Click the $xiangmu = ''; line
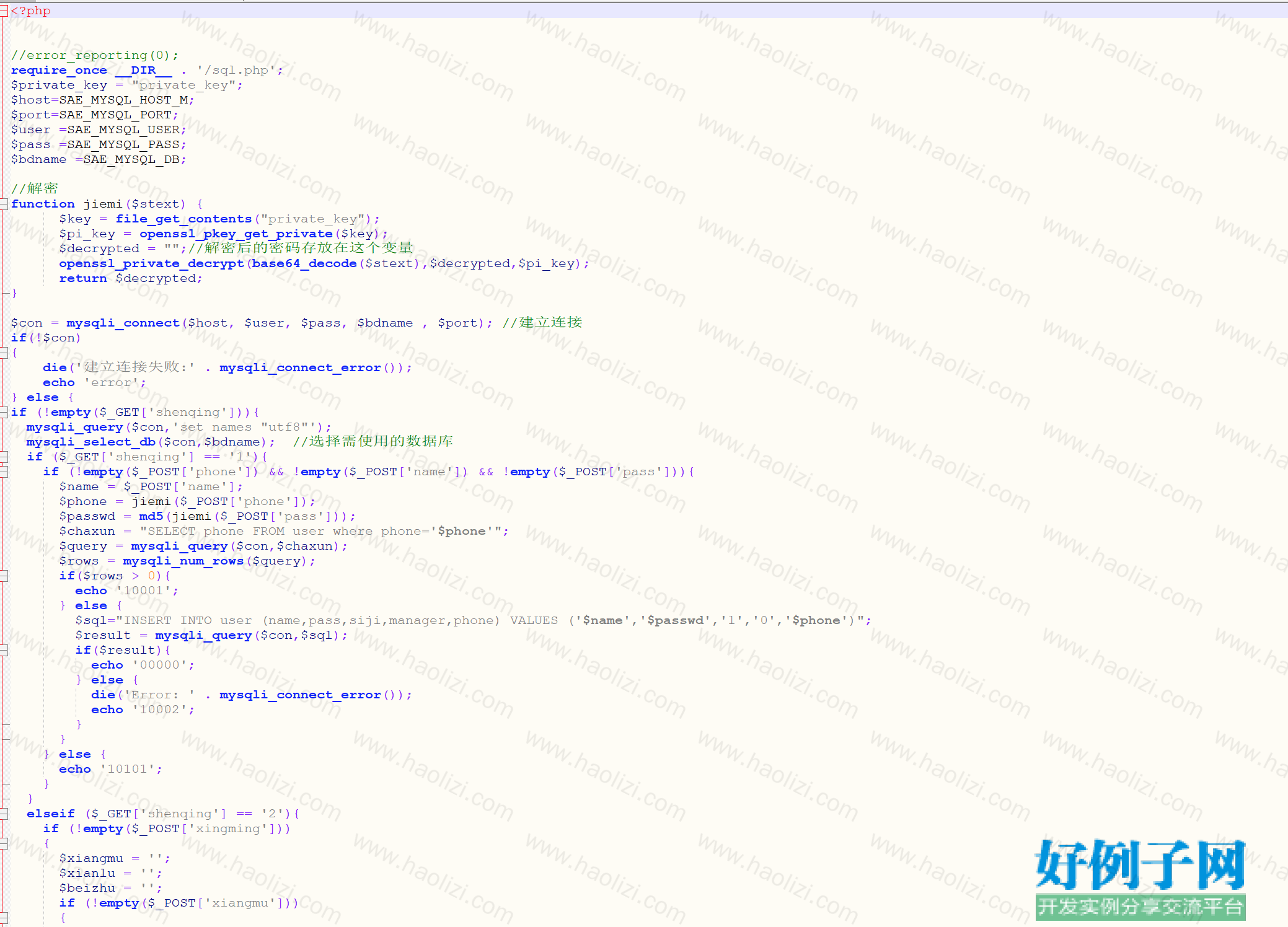 click(115, 858)
